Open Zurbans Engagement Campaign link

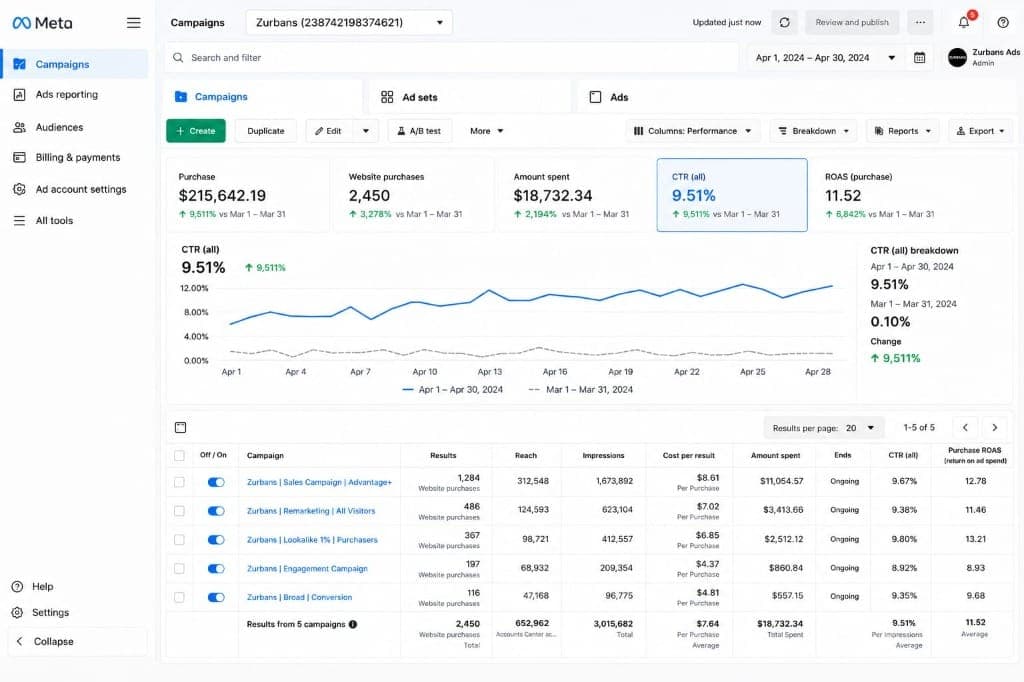point(307,568)
